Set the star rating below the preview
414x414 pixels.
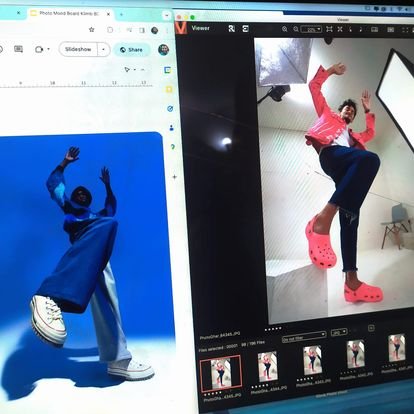(273, 329)
